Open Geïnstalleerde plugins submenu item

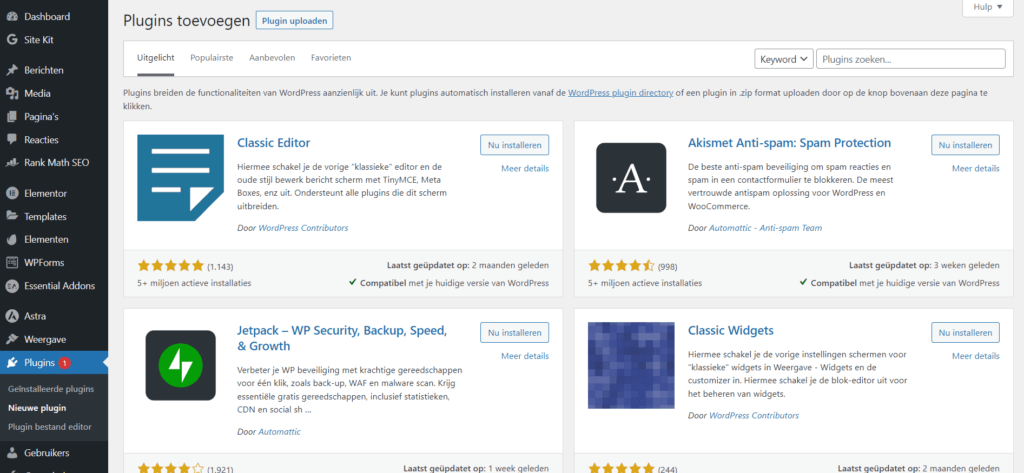click(51, 389)
